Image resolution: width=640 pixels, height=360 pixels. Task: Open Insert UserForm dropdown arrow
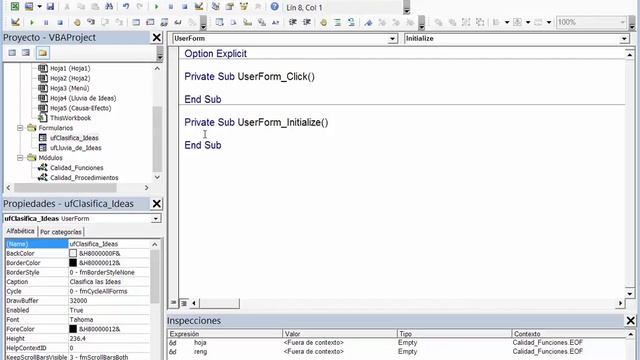40,7
